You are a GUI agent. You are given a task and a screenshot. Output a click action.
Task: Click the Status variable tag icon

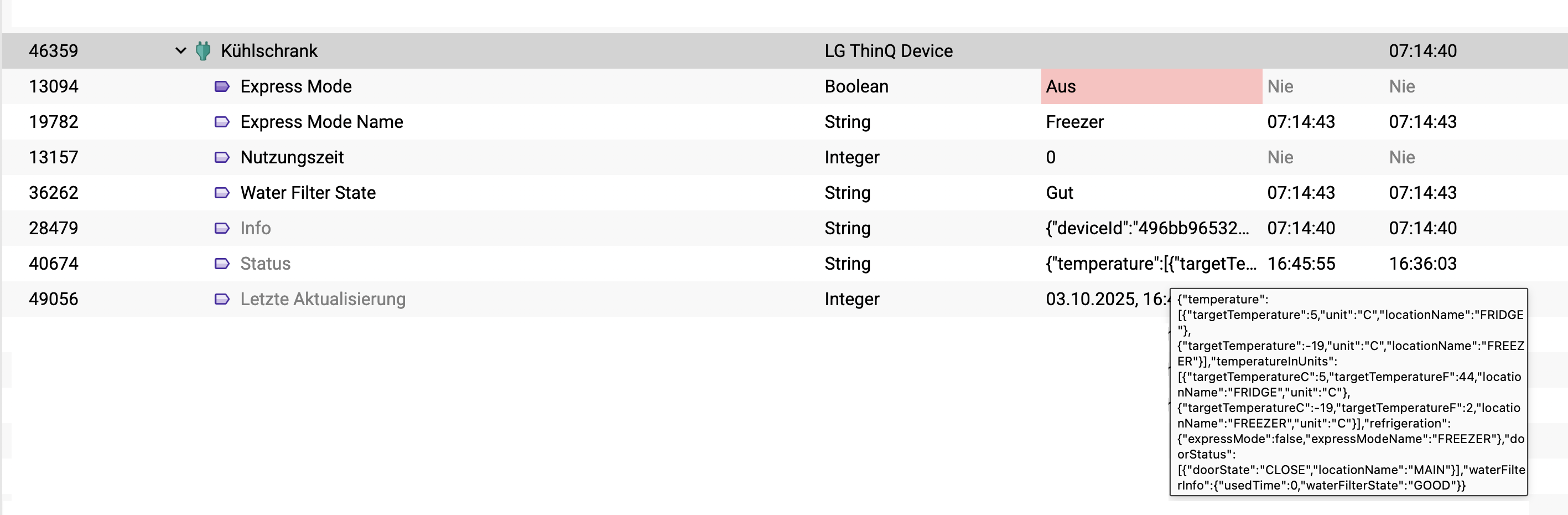click(221, 263)
